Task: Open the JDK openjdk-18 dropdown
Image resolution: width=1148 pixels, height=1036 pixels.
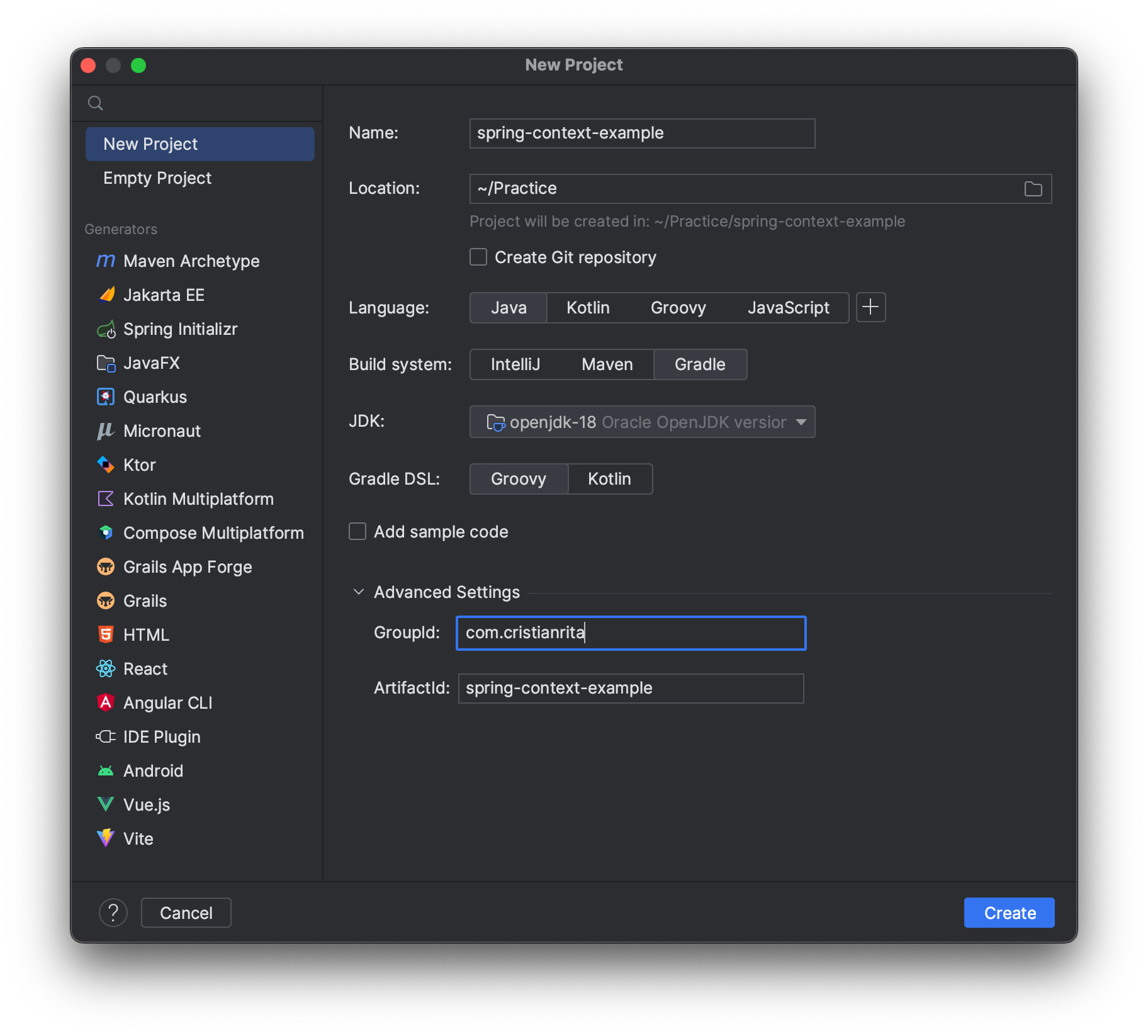Action: pyautogui.click(x=642, y=422)
